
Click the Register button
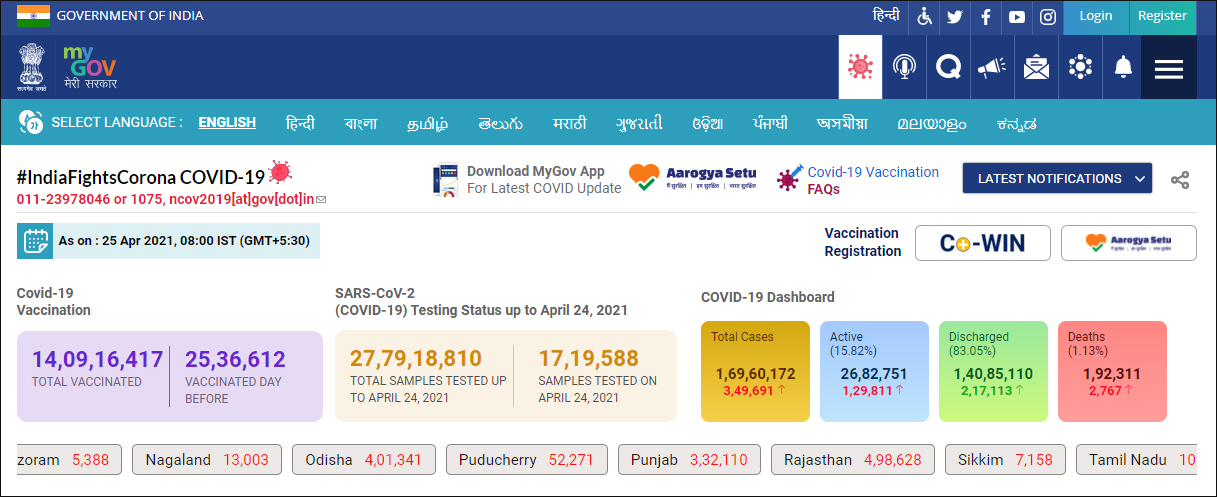pos(1162,16)
